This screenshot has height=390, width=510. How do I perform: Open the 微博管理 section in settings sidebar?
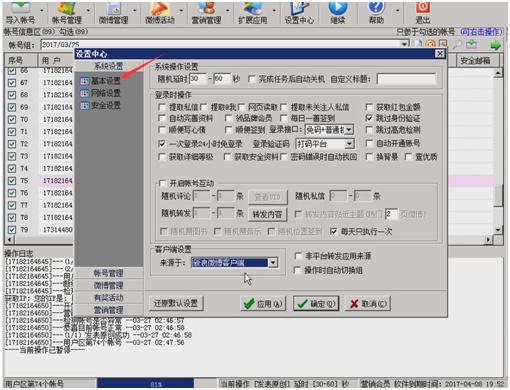109,286
